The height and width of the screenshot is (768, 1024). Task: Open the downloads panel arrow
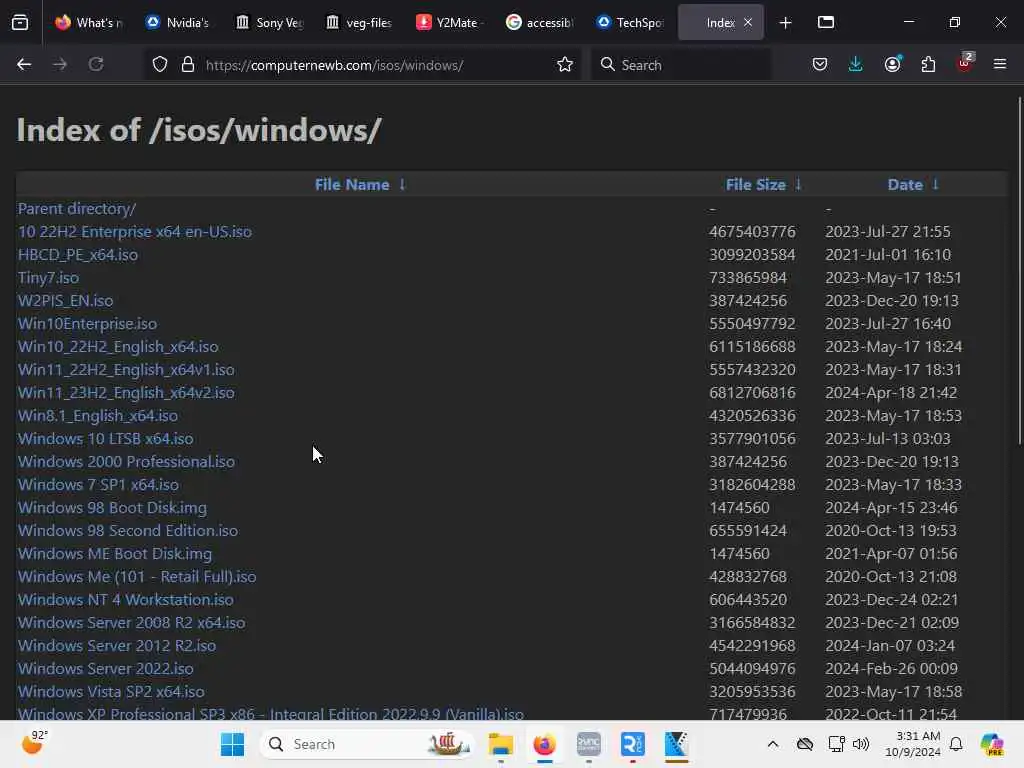[856, 65]
